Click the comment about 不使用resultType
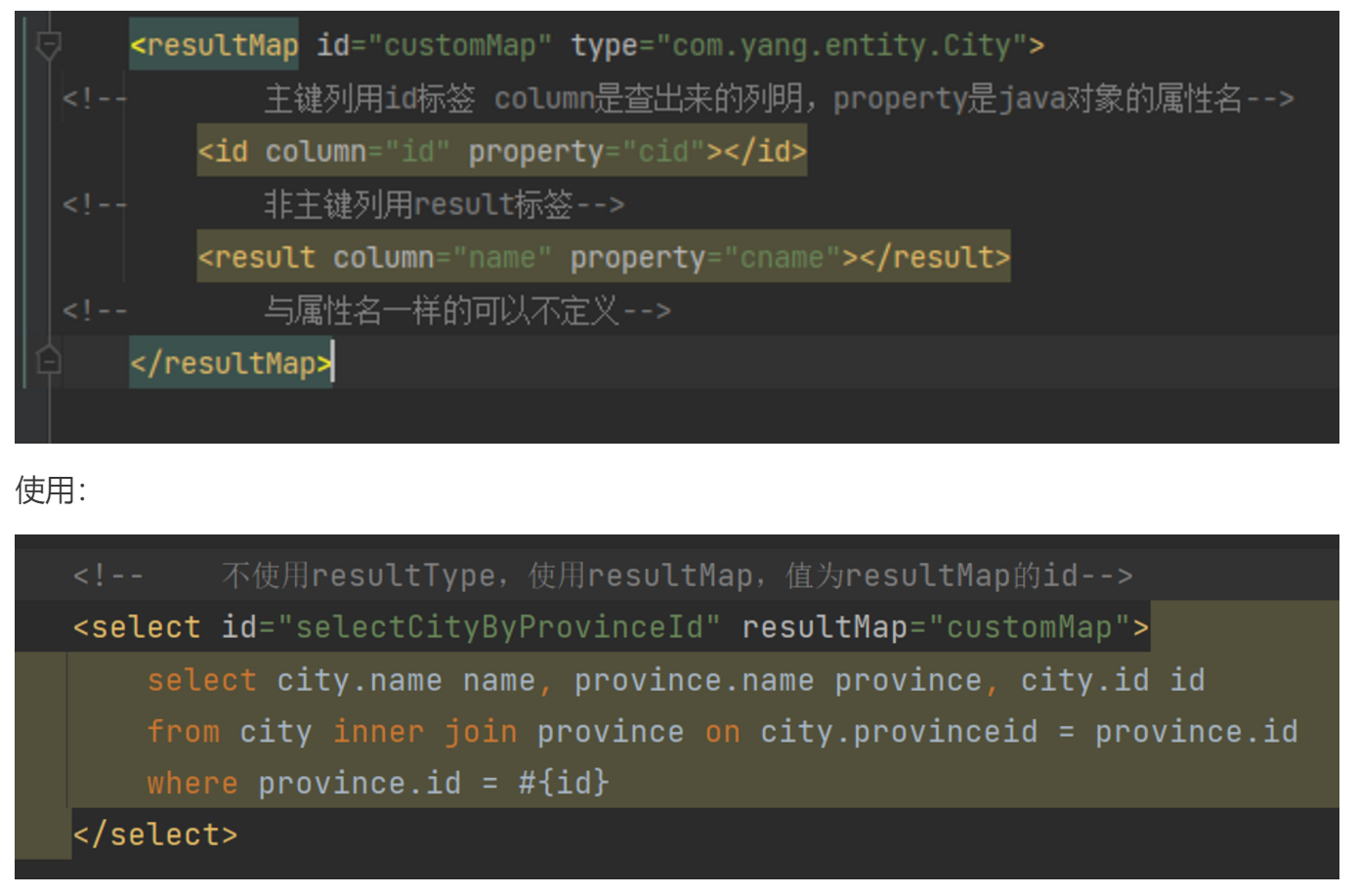This screenshot has height=896, width=1359. [x=676, y=576]
